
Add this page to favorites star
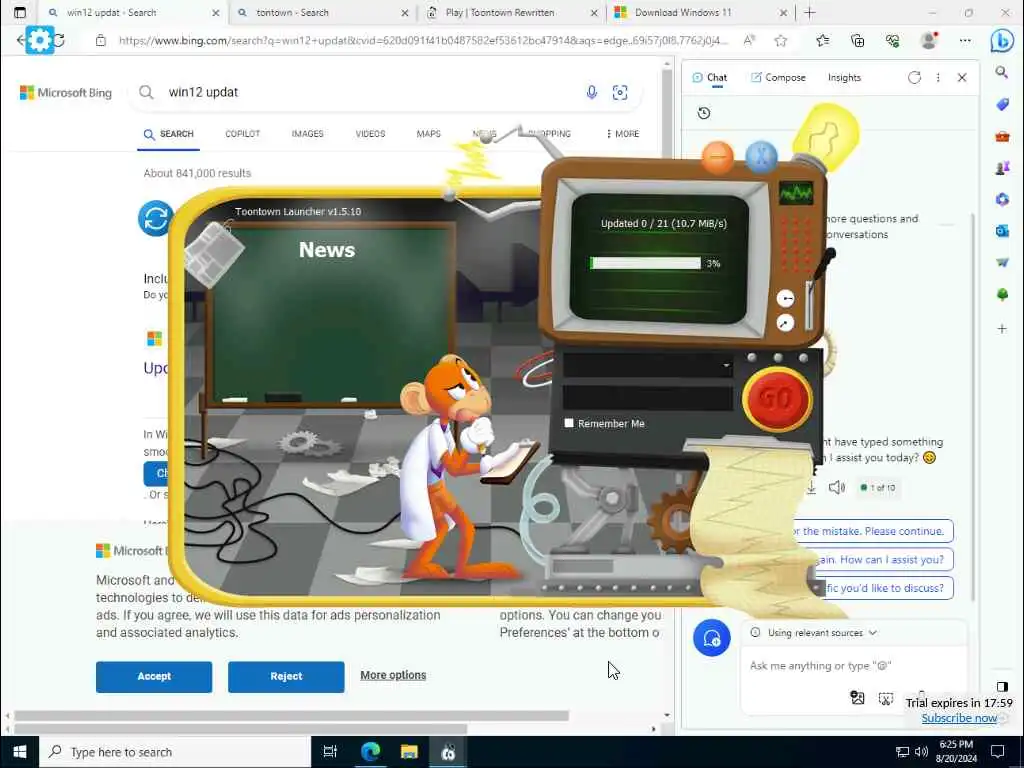tap(780, 40)
